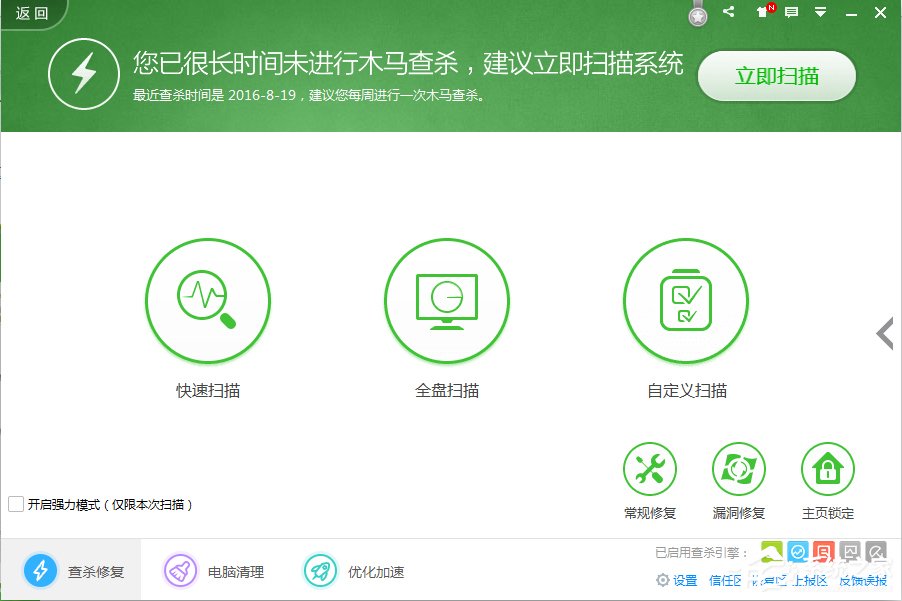Open the 常规修复 repair tool
The height and width of the screenshot is (601, 902).
[650, 468]
